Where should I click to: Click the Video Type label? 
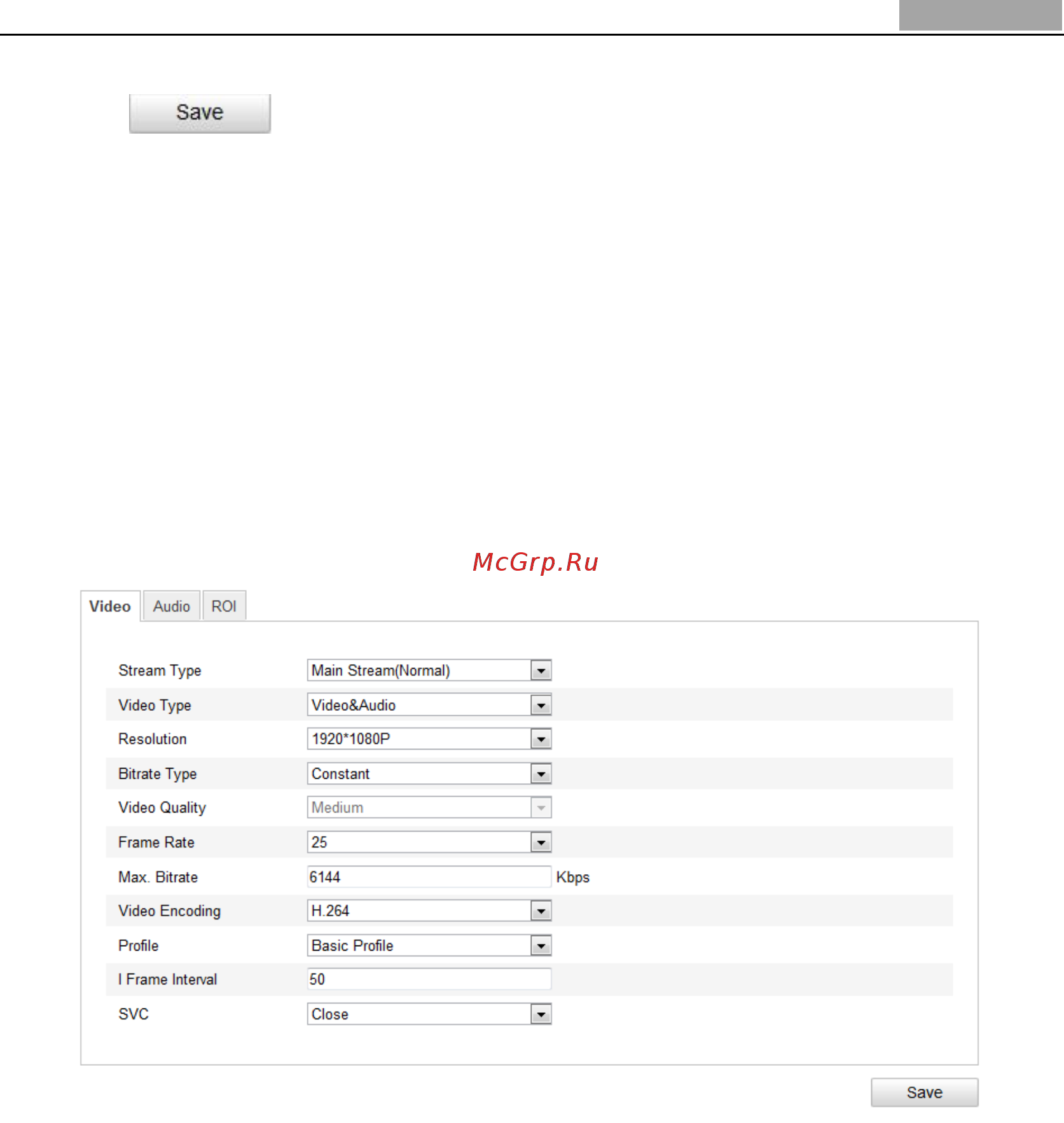tap(155, 705)
